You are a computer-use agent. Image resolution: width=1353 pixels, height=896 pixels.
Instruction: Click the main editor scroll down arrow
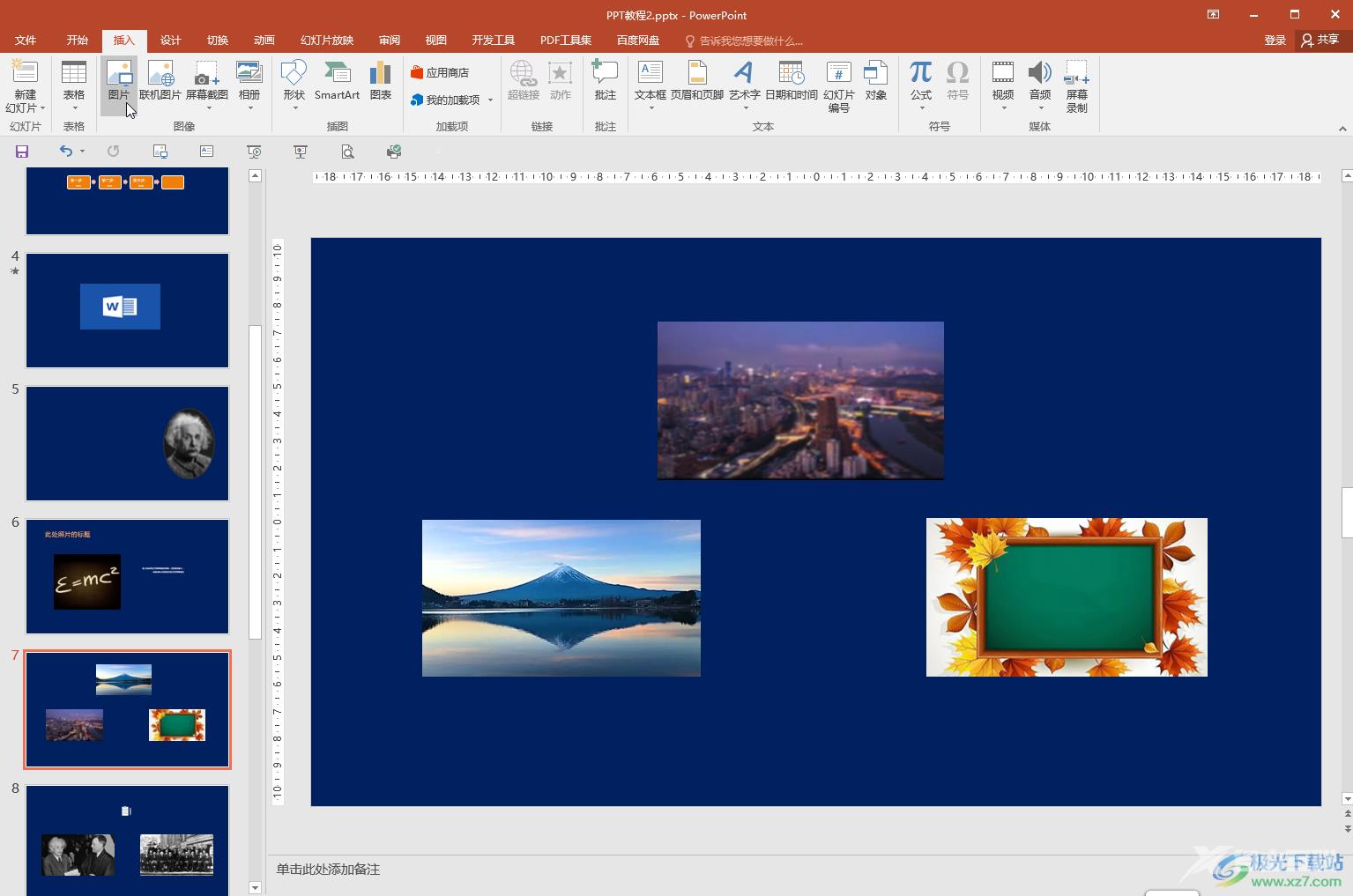coord(1347,799)
